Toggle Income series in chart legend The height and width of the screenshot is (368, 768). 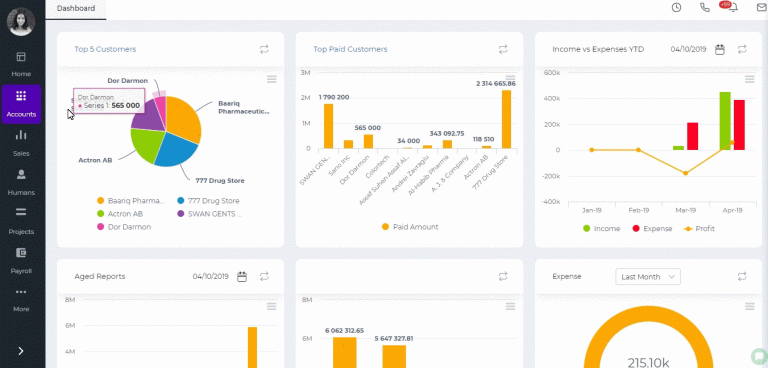[601, 228]
